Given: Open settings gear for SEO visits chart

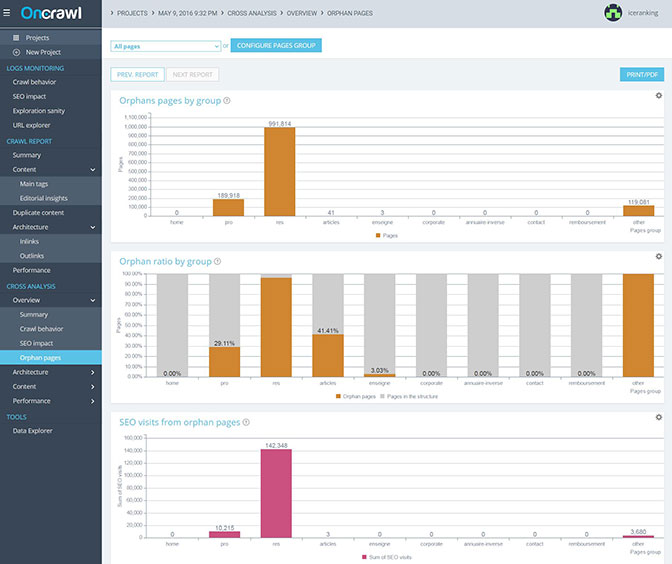Looking at the screenshot, I should point(659,417).
